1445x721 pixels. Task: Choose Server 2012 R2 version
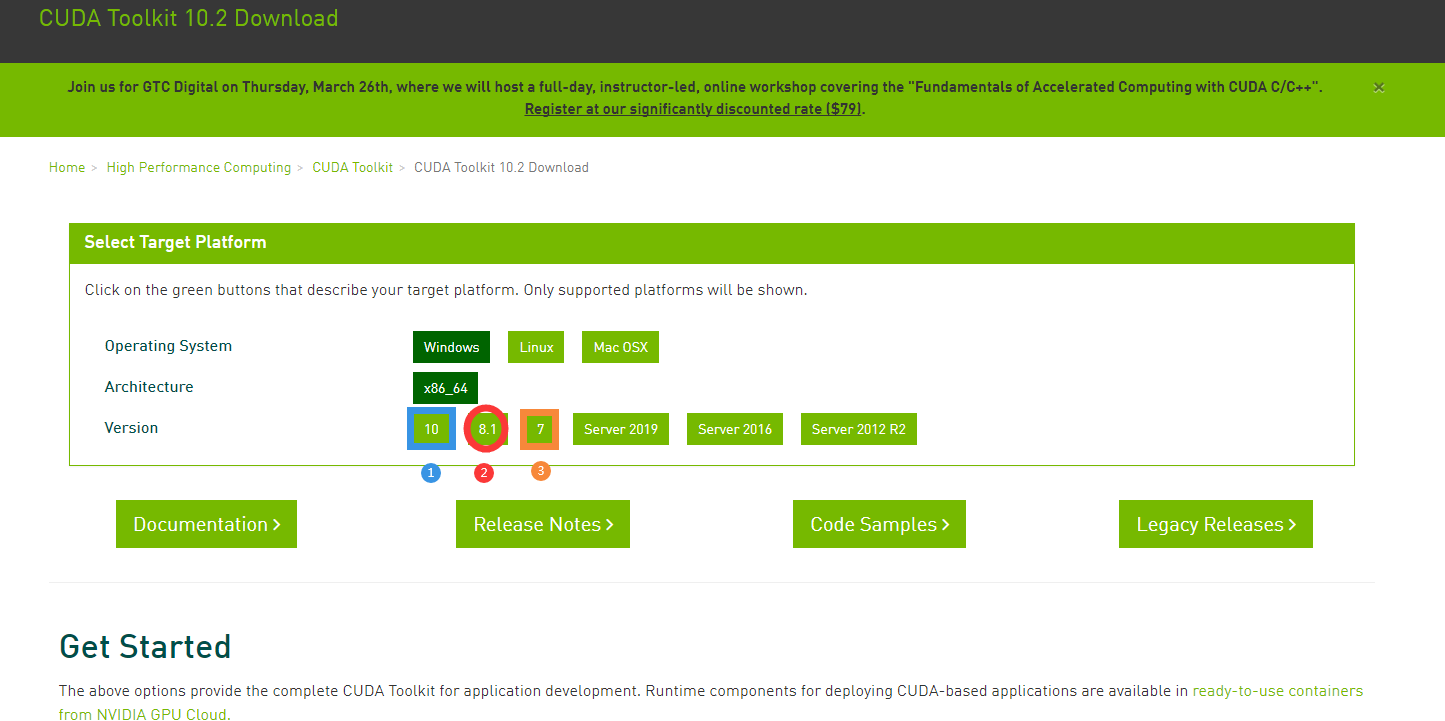[859, 429]
